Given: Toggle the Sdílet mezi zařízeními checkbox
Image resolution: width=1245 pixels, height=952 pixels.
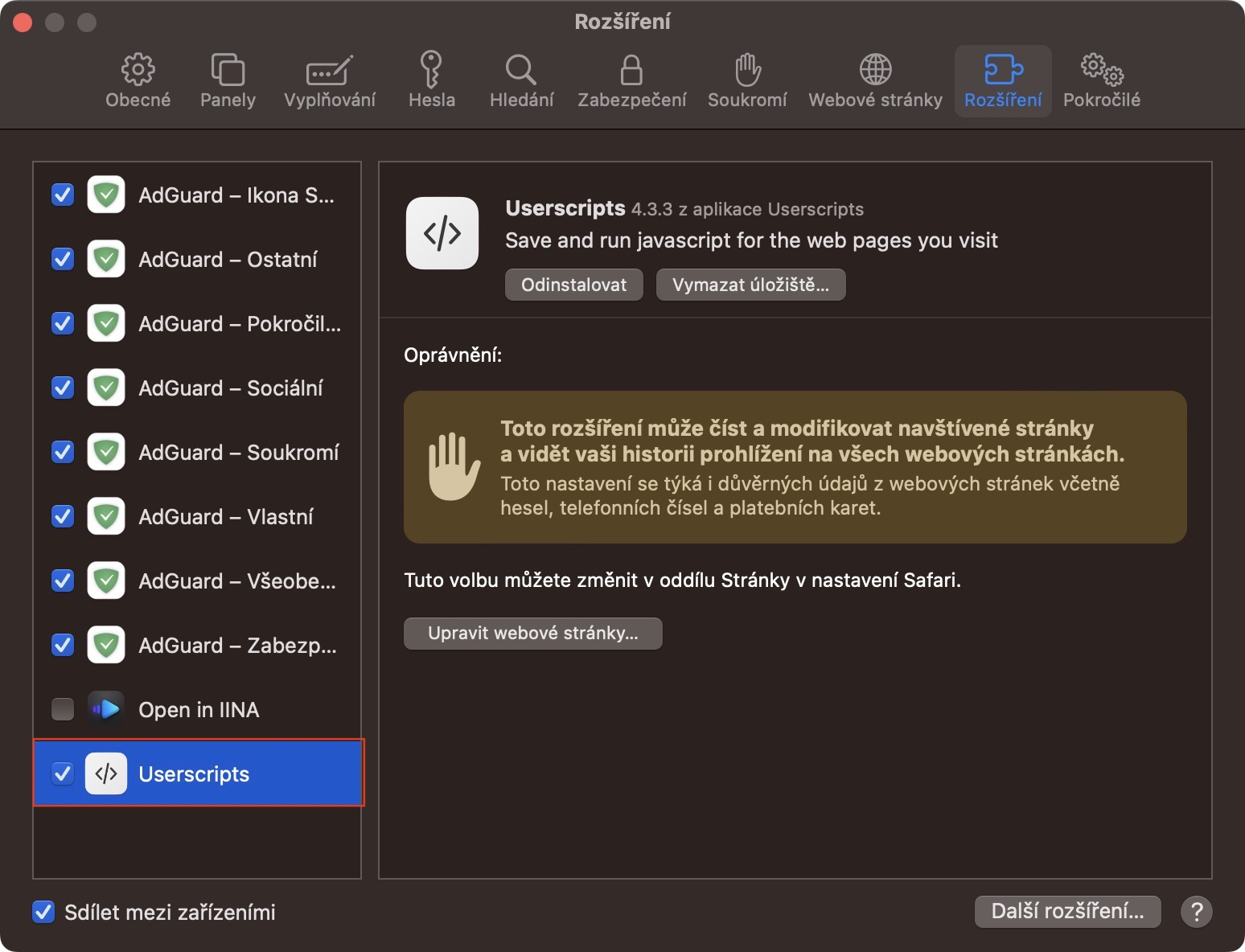Looking at the screenshot, I should [43, 912].
